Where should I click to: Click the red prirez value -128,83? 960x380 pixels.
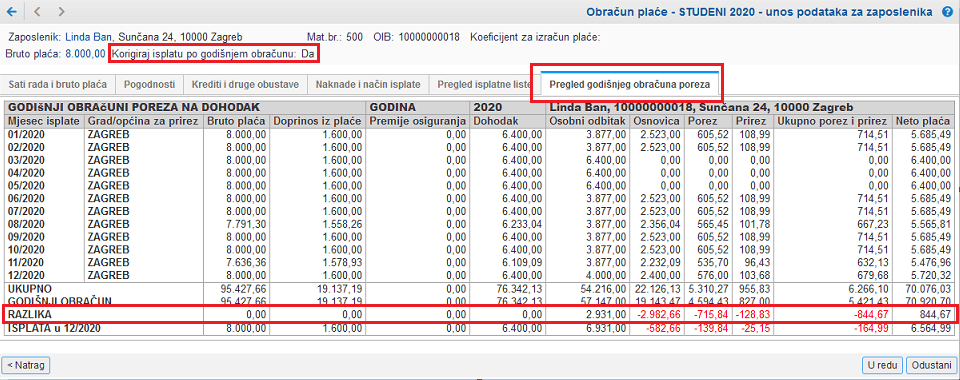[x=752, y=314]
